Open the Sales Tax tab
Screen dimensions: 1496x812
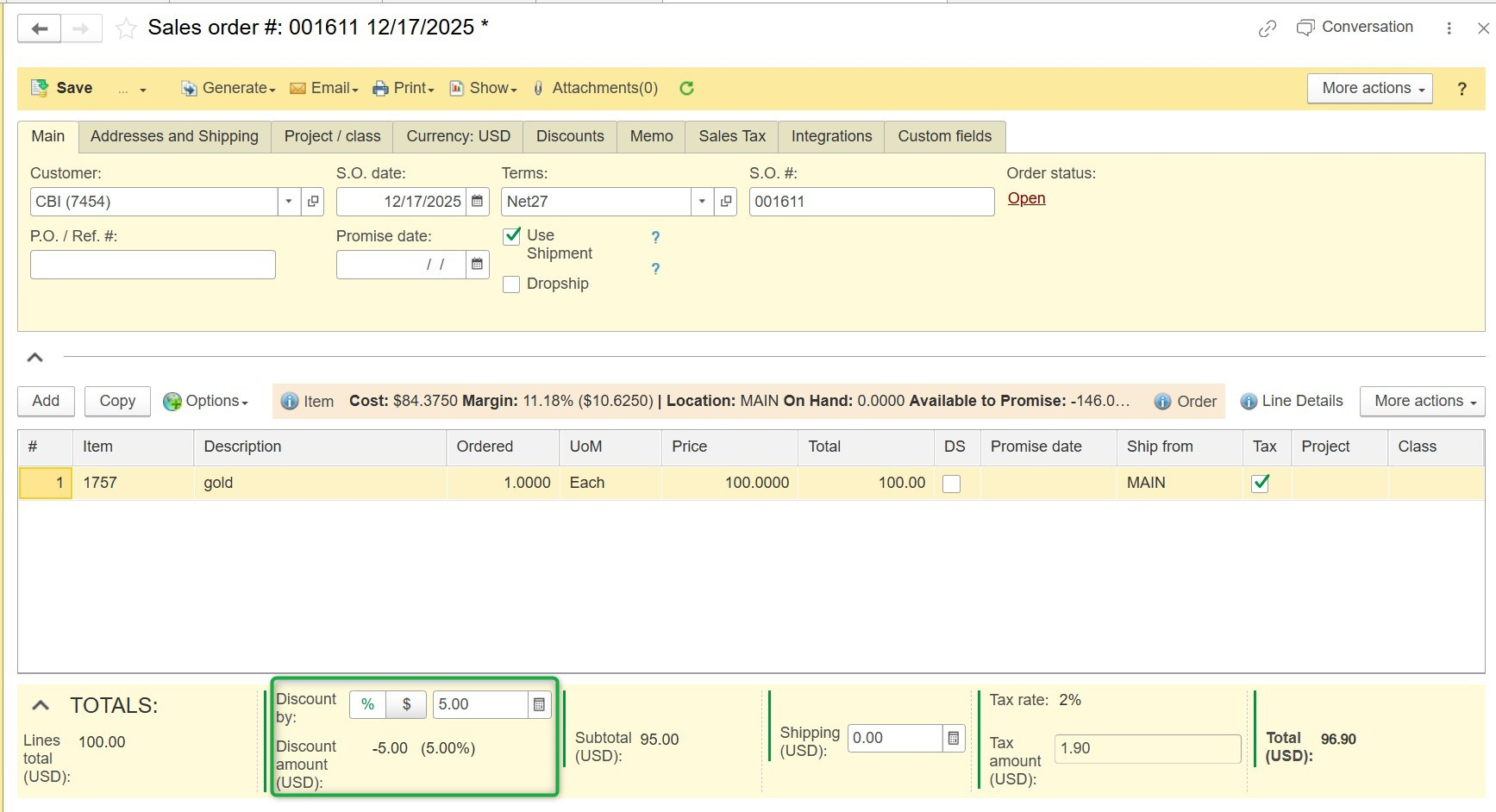coord(732,136)
